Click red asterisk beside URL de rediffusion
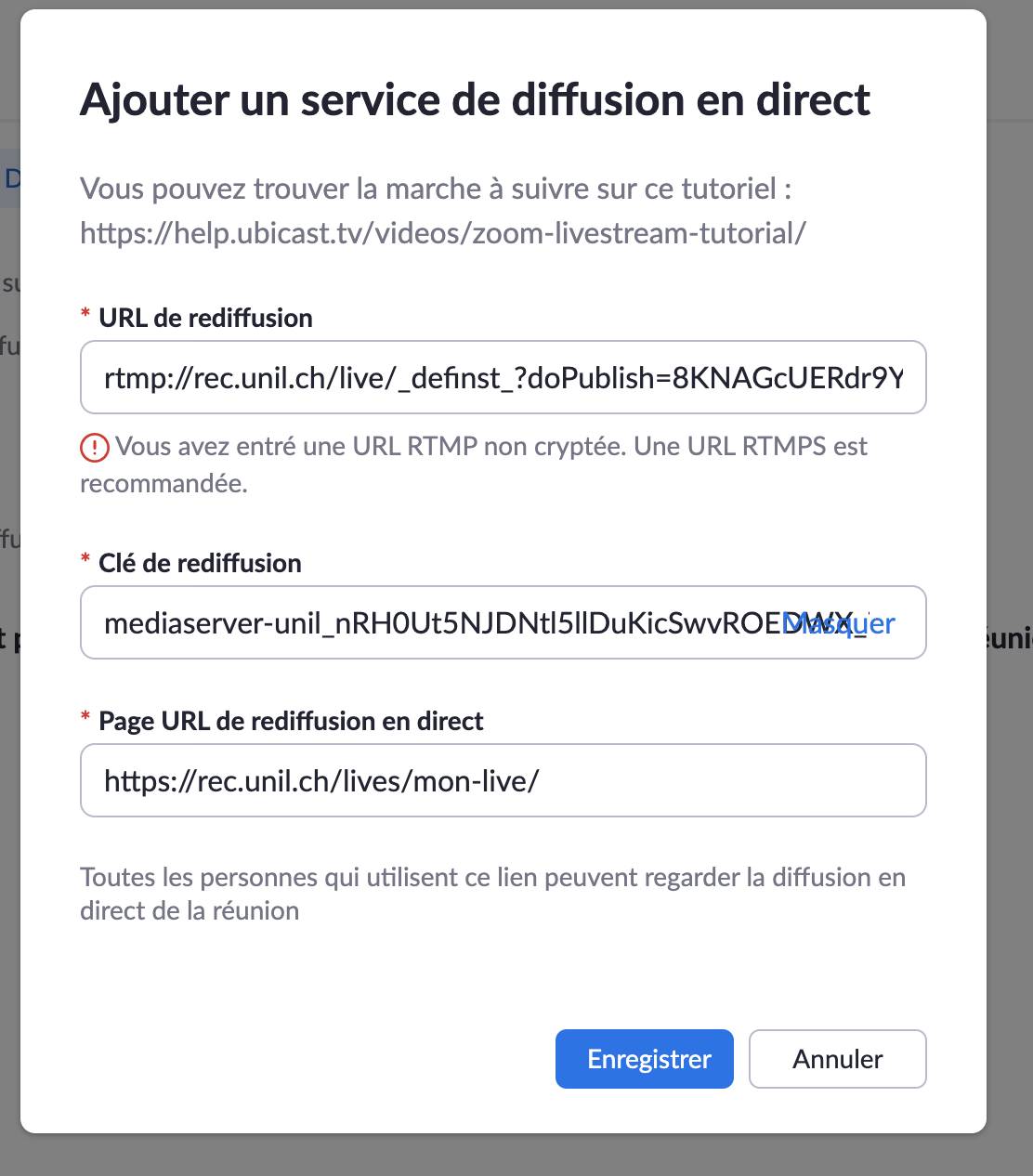This screenshot has height=1176, width=1033. point(85,317)
